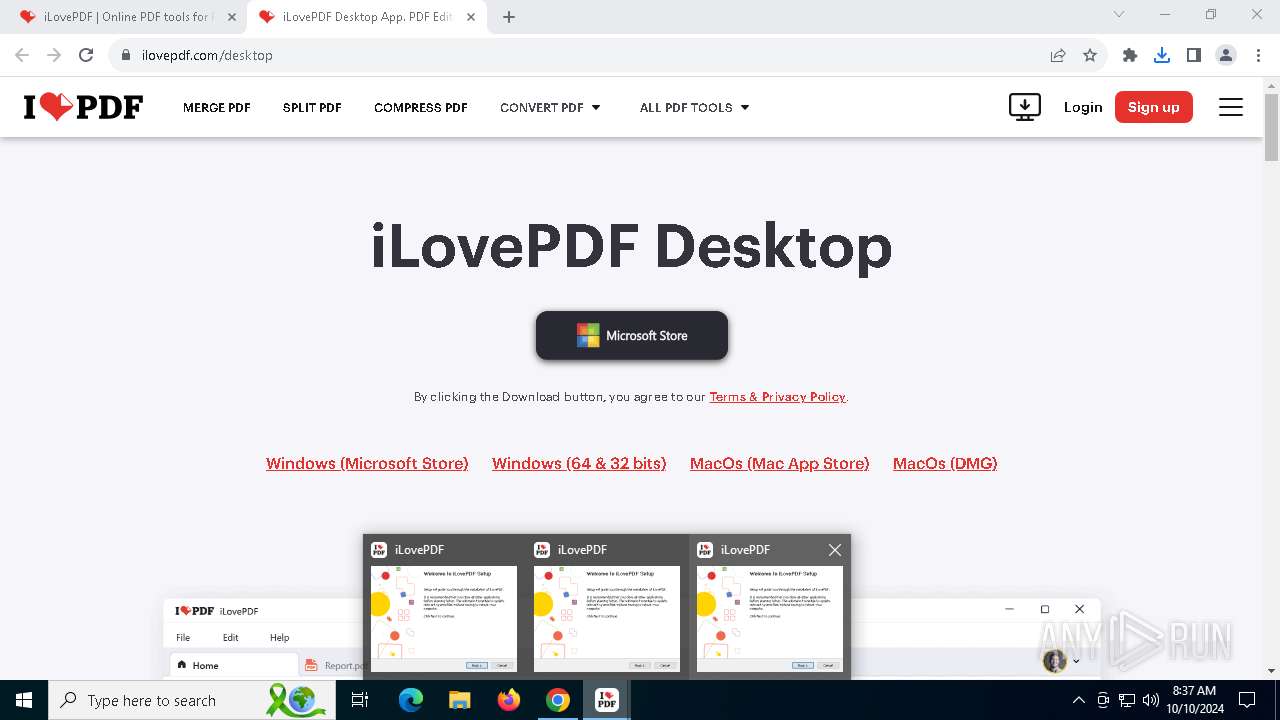Click the Login link

point(1083,107)
